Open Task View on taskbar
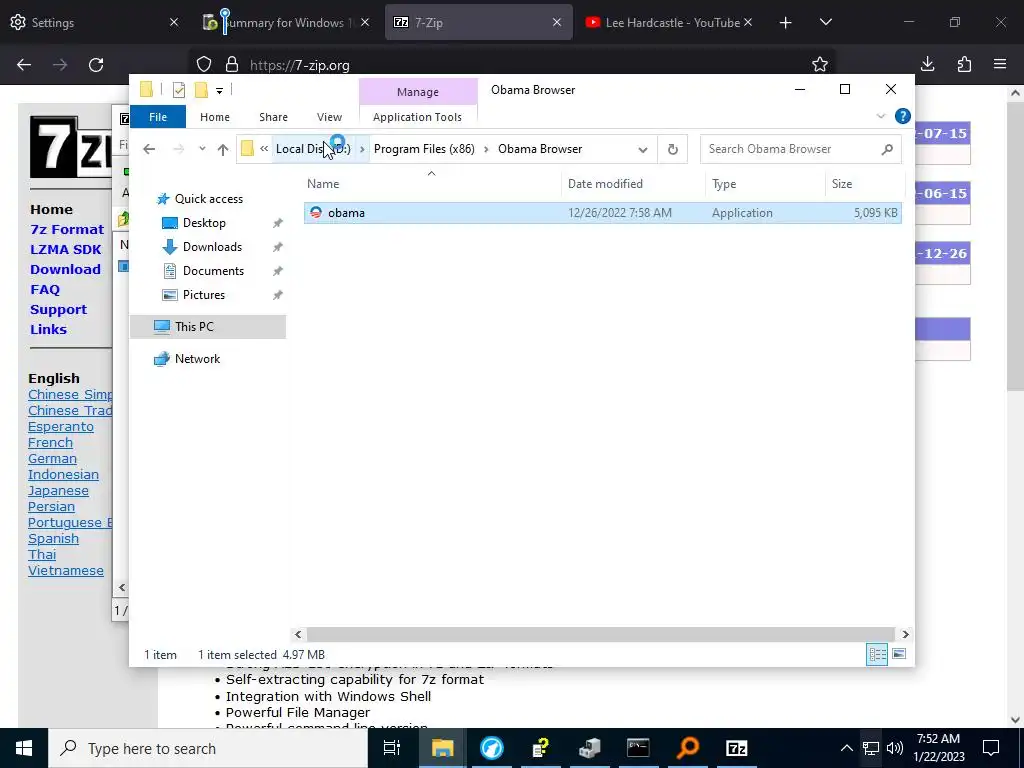The width and height of the screenshot is (1024, 768). pos(391,748)
